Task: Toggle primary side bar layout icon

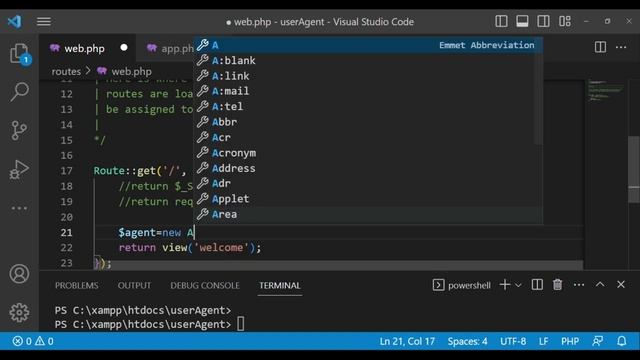Action: point(501,21)
